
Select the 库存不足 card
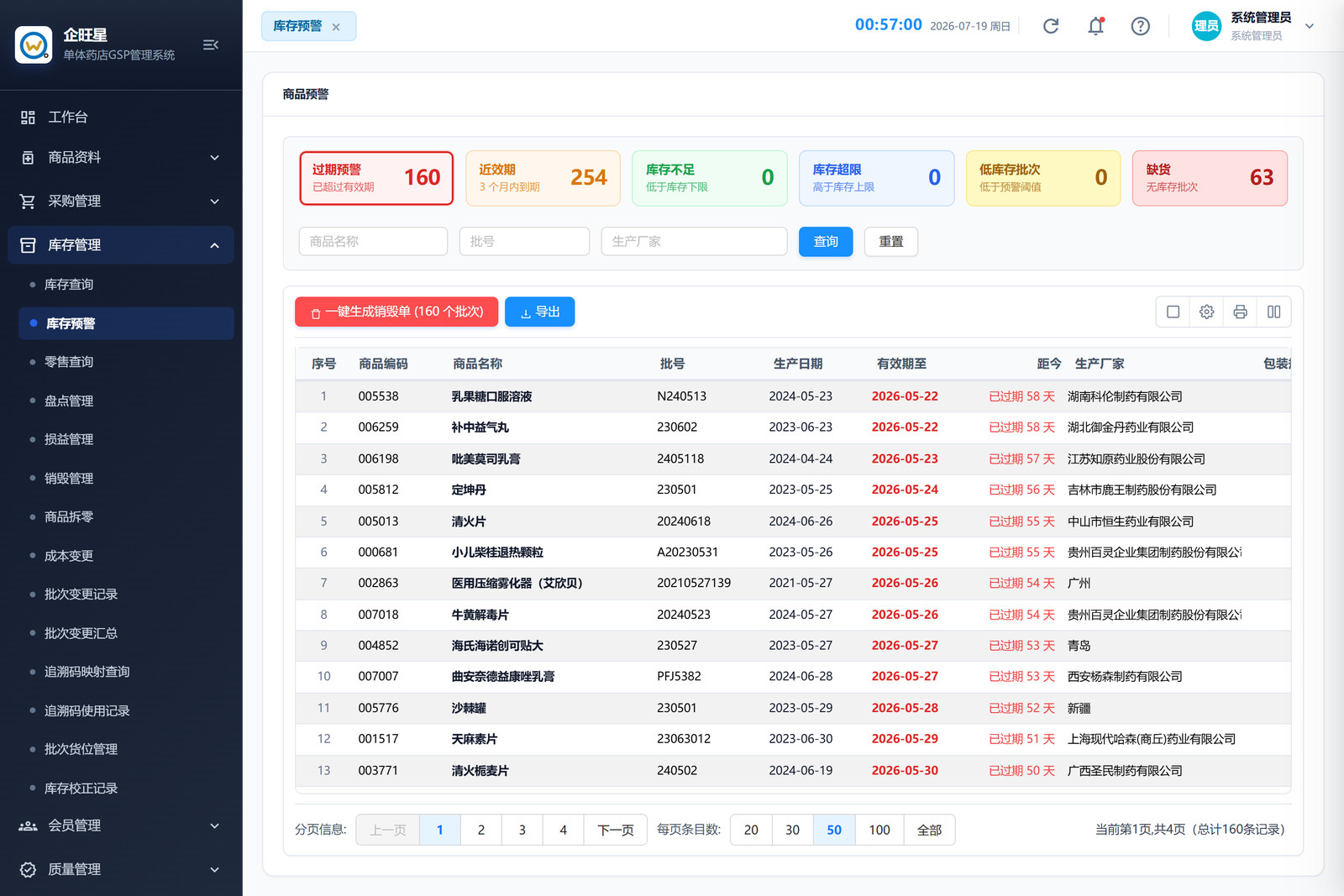[710, 178]
